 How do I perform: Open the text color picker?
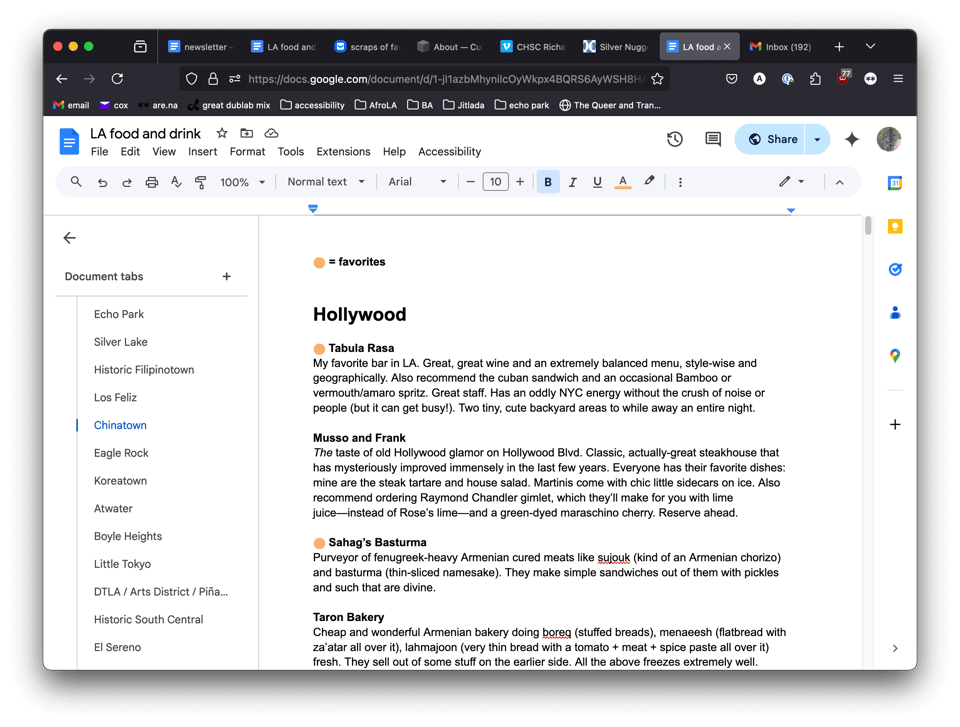tap(622, 182)
